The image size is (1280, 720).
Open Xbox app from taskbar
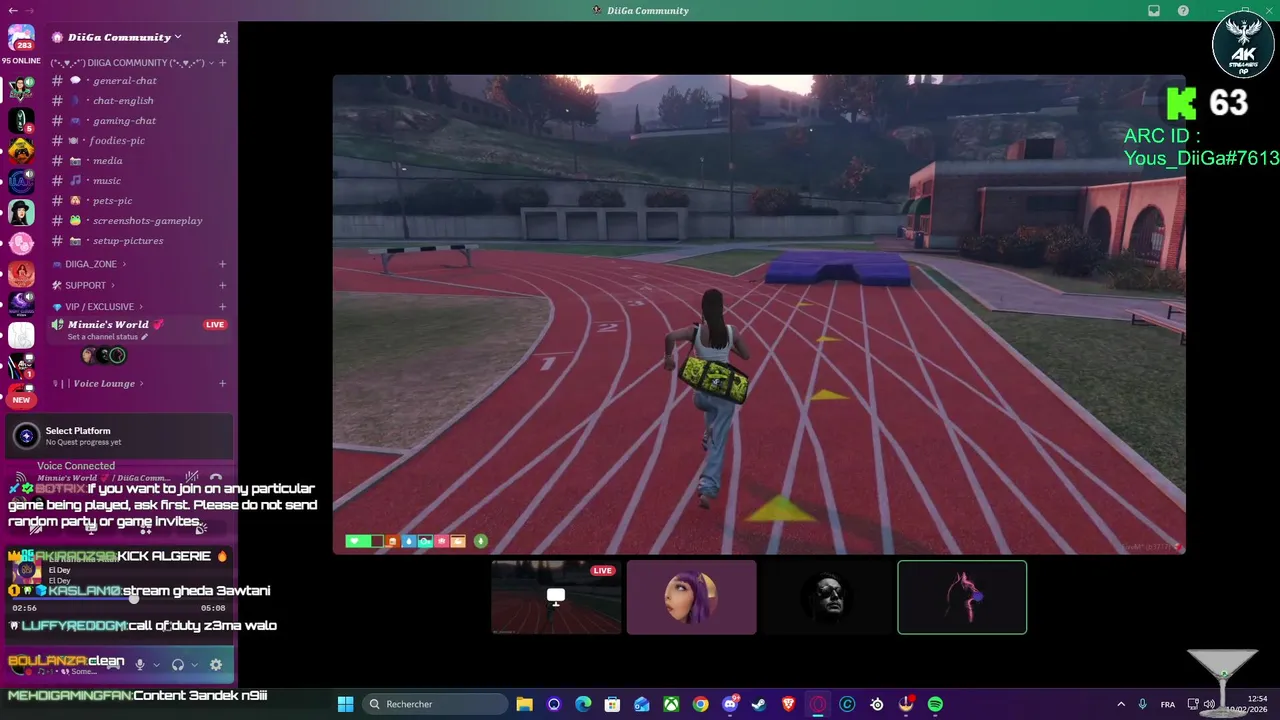671,704
